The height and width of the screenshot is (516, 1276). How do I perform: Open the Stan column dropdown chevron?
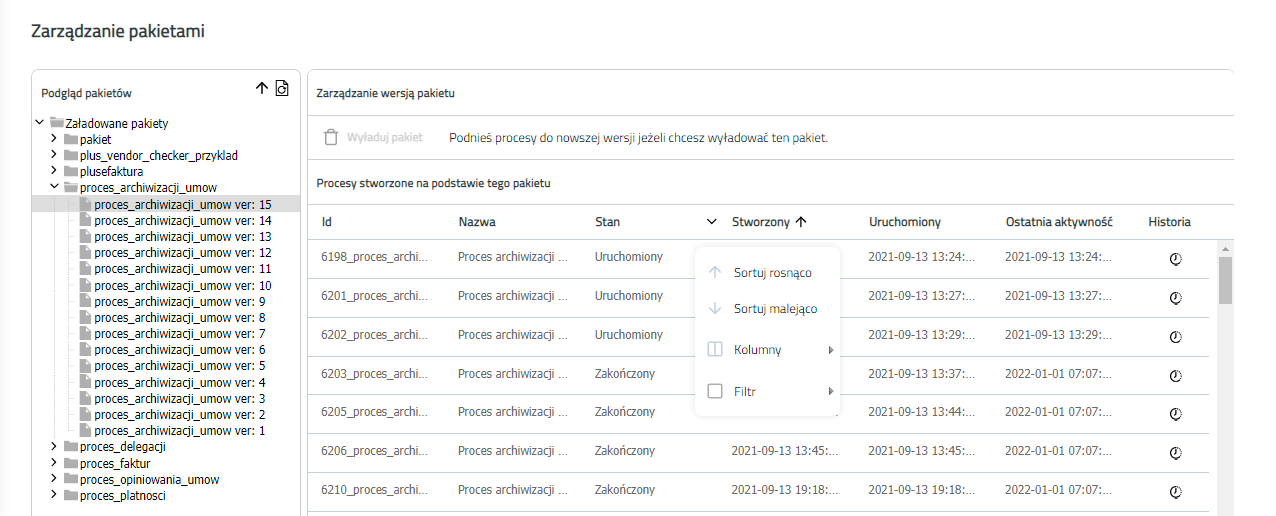coord(712,222)
